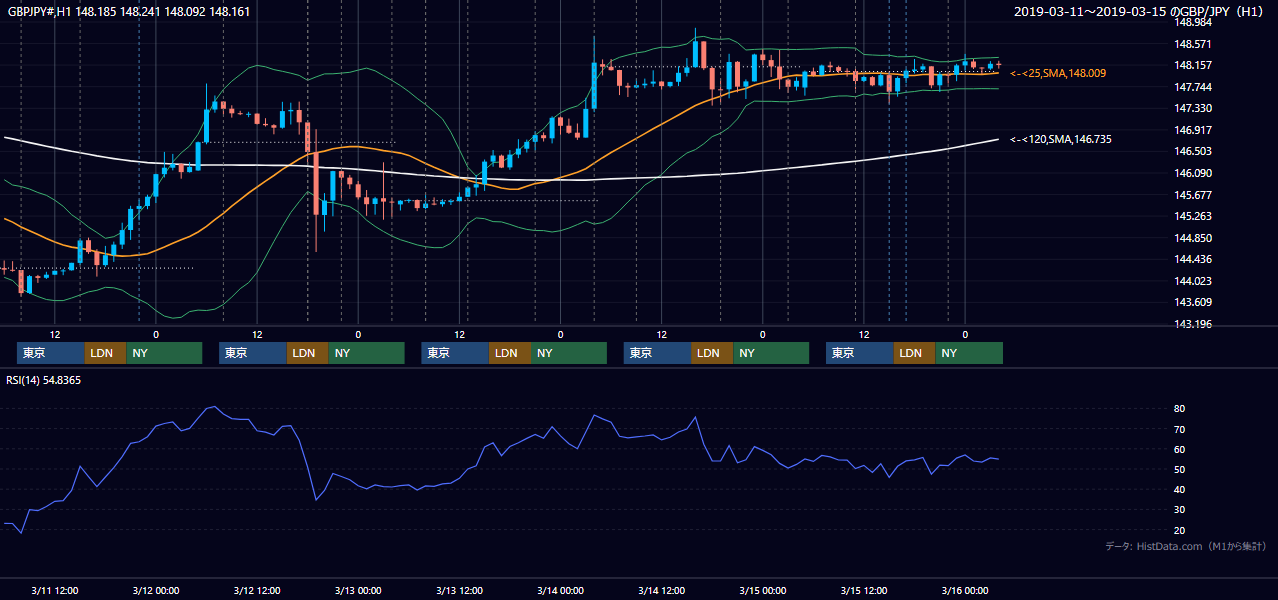Click RSI scale value 40
Screen dimensions: 1278x600
[x=1180, y=489]
